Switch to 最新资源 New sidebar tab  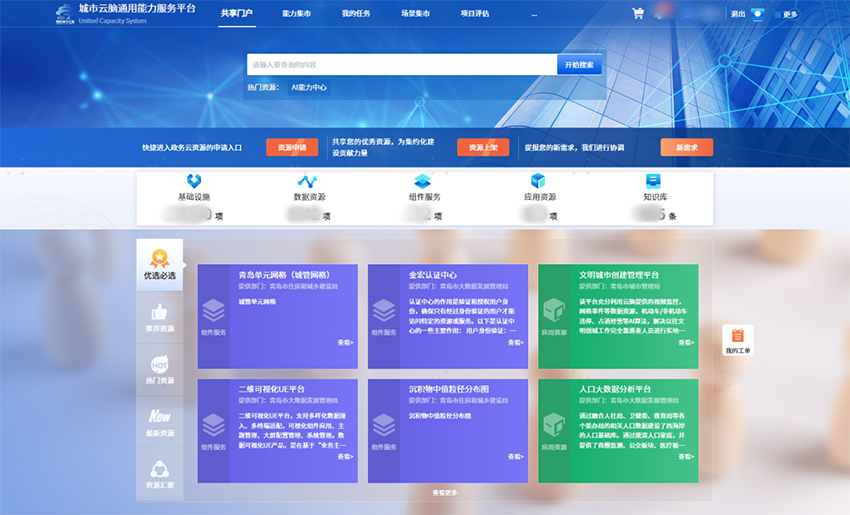click(x=159, y=422)
